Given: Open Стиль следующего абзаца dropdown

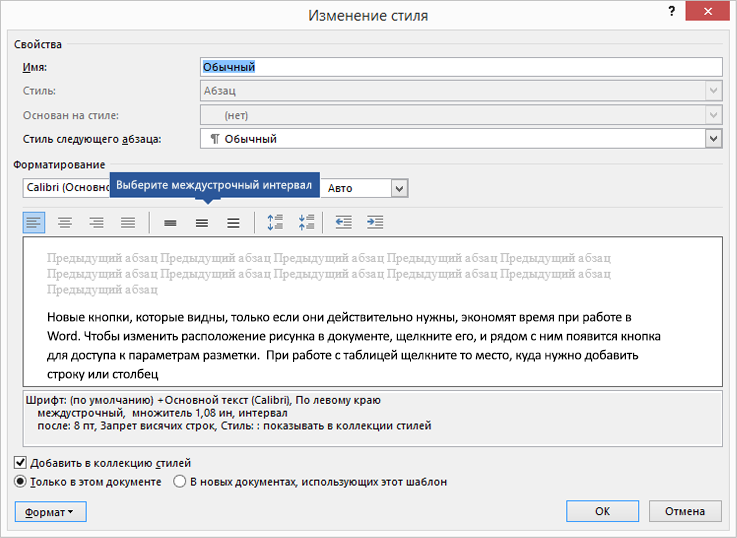Looking at the screenshot, I should coord(713,139).
